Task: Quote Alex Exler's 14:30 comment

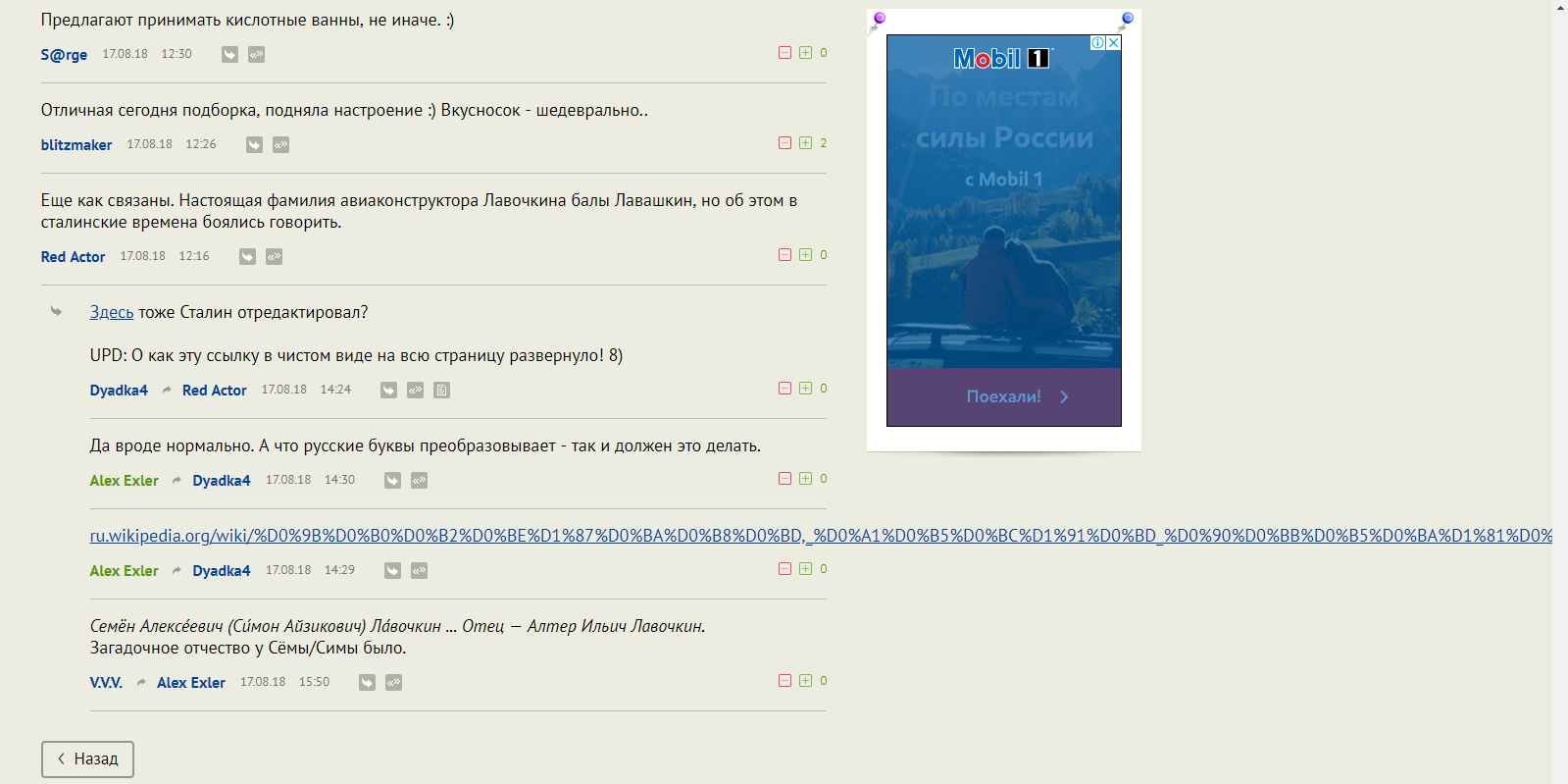Action: pyautogui.click(x=419, y=481)
